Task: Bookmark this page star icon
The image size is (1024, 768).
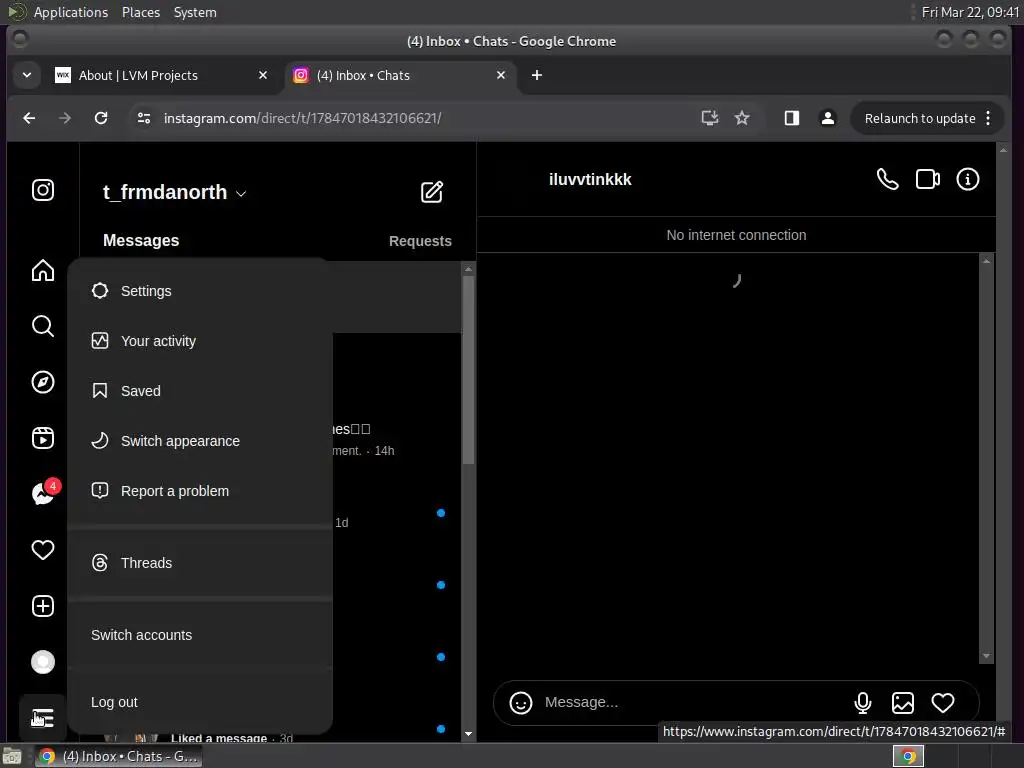Action: [x=742, y=118]
